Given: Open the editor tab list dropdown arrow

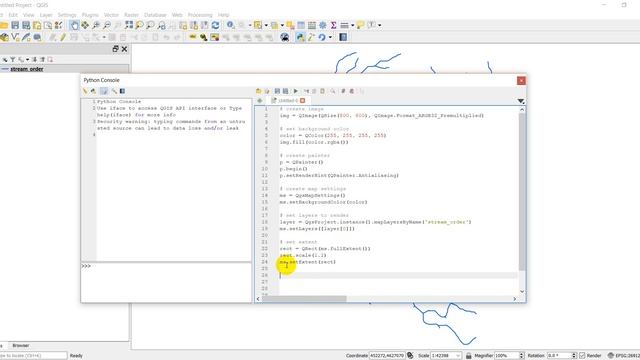Looking at the screenshot, I should tap(521, 101).
